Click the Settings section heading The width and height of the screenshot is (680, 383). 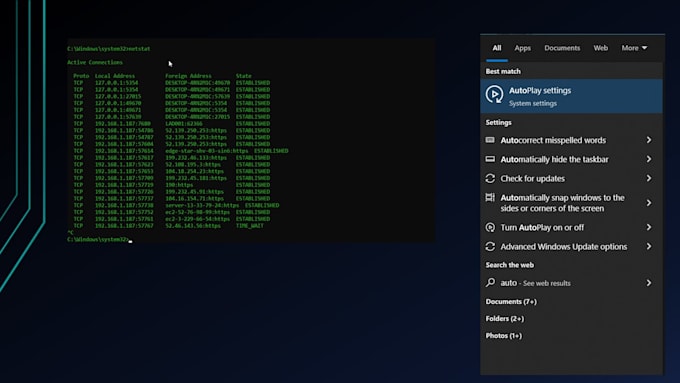[x=498, y=122]
